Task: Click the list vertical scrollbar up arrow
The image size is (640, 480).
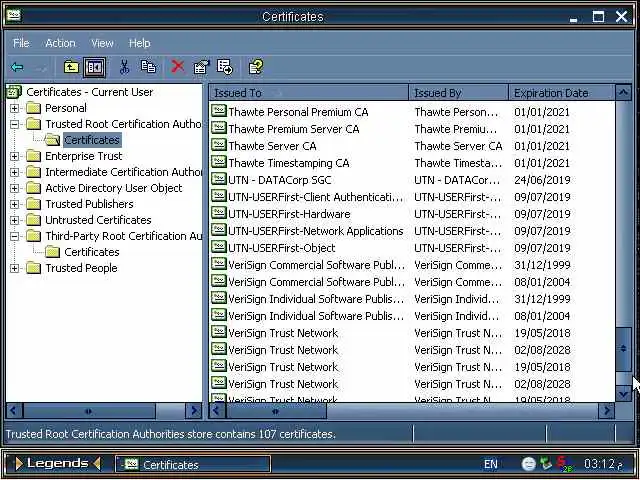Action: (623, 93)
